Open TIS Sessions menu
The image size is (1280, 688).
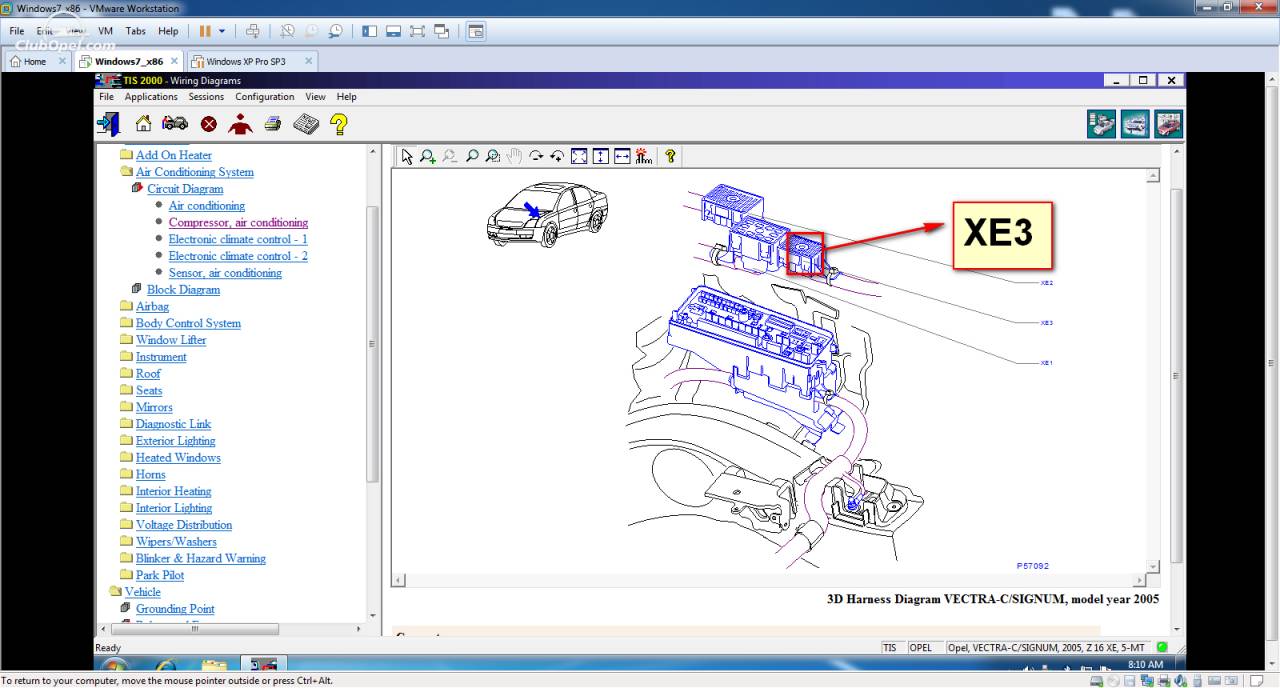pyautogui.click(x=206, y=97)
